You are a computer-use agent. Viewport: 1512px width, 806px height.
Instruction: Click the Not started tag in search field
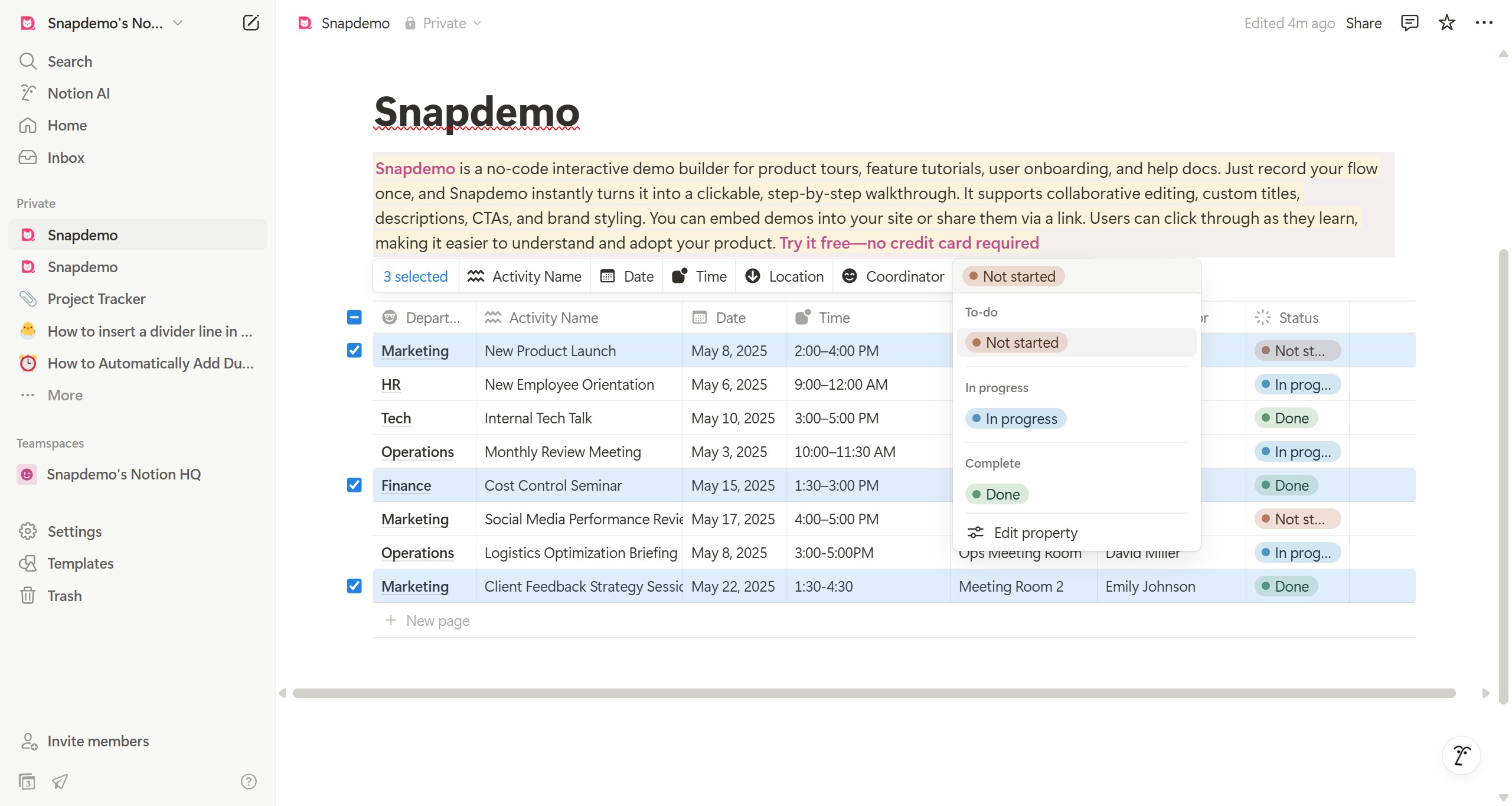tap(1013, 276)
